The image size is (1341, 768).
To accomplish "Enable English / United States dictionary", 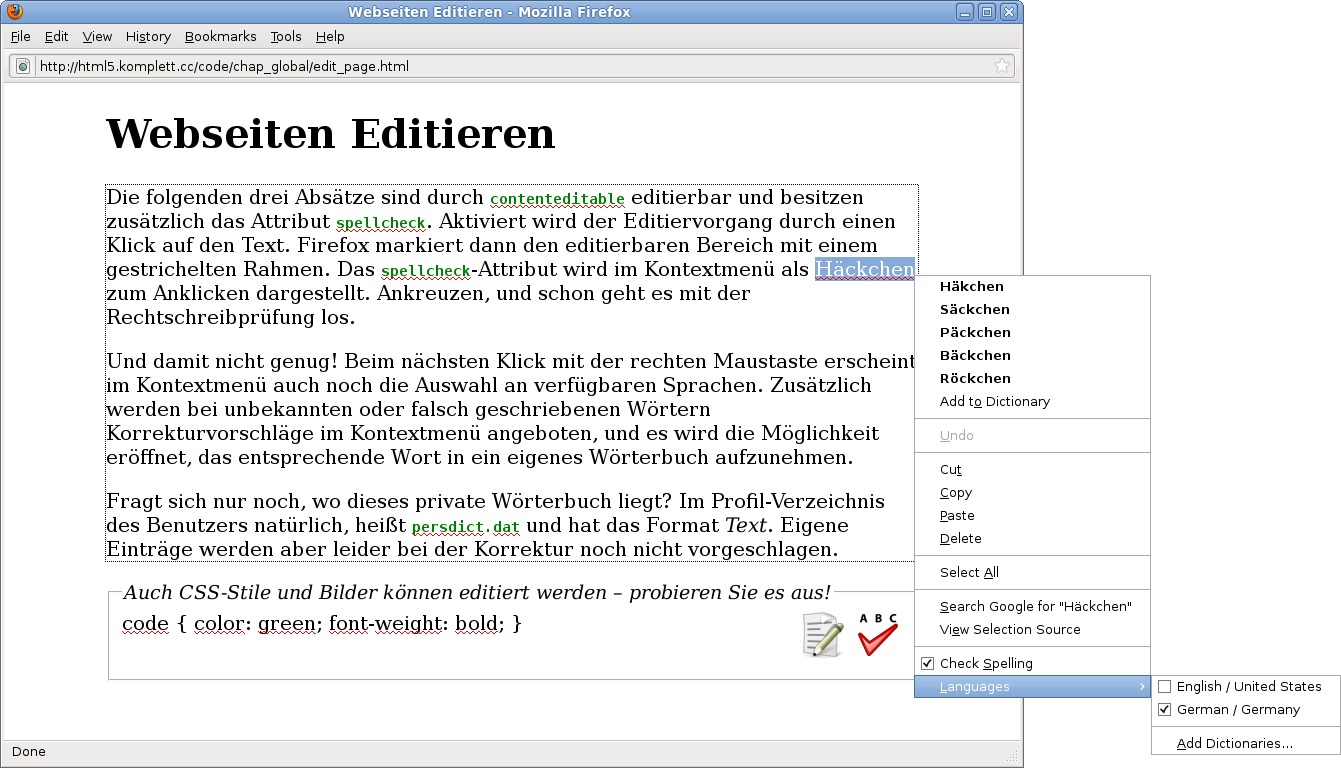I will [1164, 686].
